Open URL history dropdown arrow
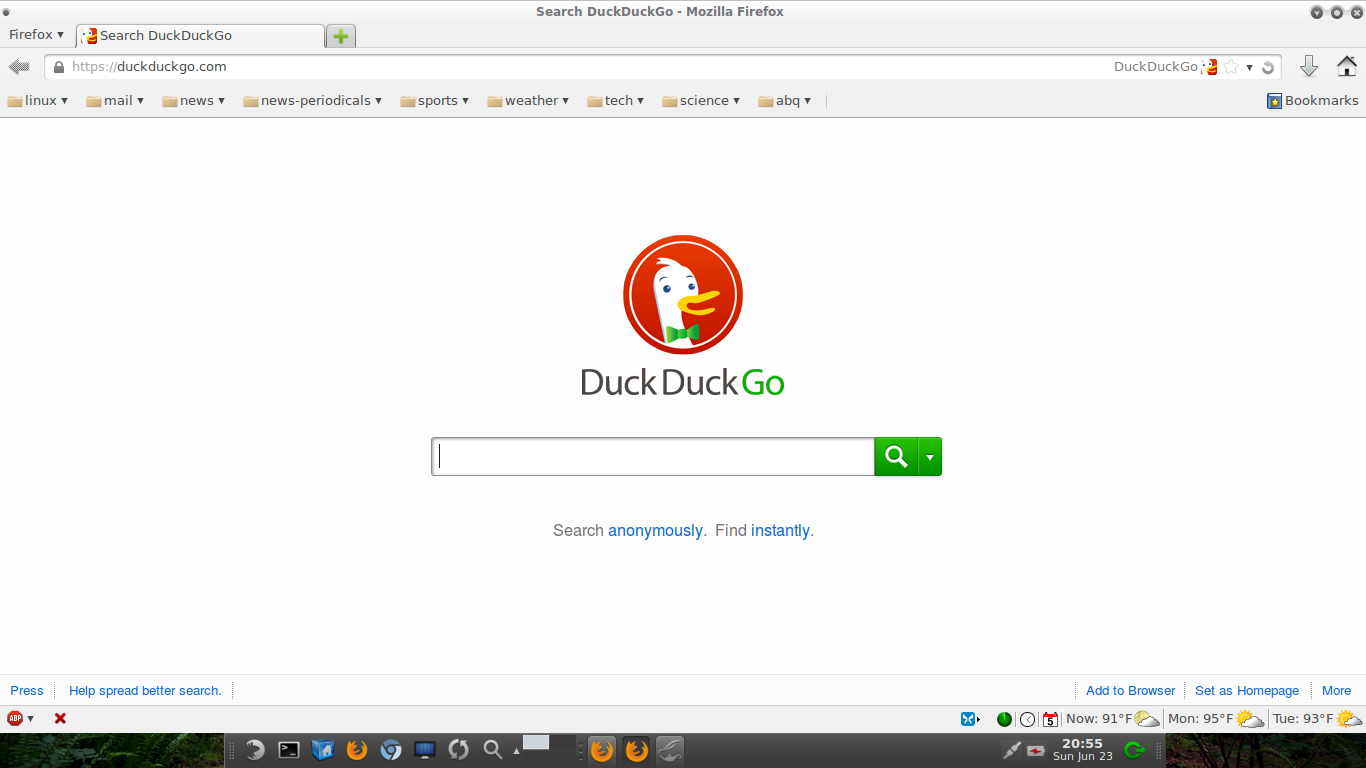1366x768 pixels. click(1249, 68)
